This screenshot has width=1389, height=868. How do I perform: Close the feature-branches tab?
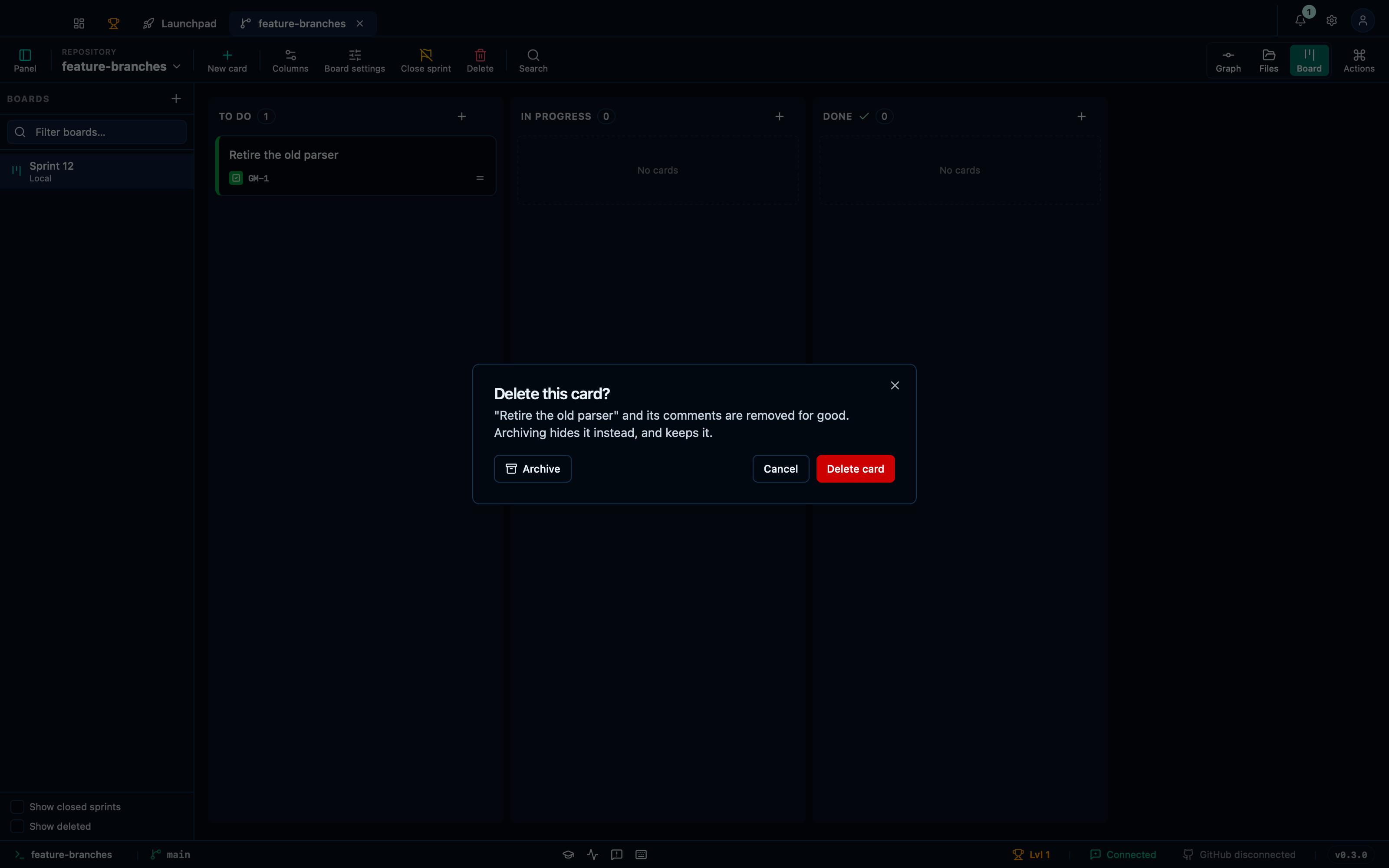[x=360, y=23]
